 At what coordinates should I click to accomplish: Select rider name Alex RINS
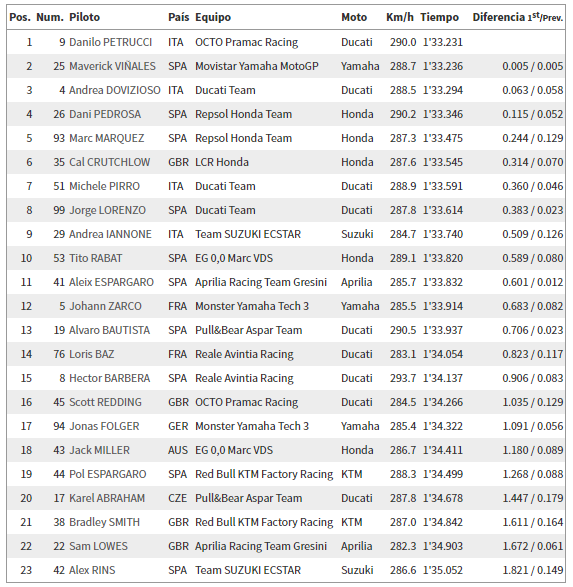pos(92,570)
